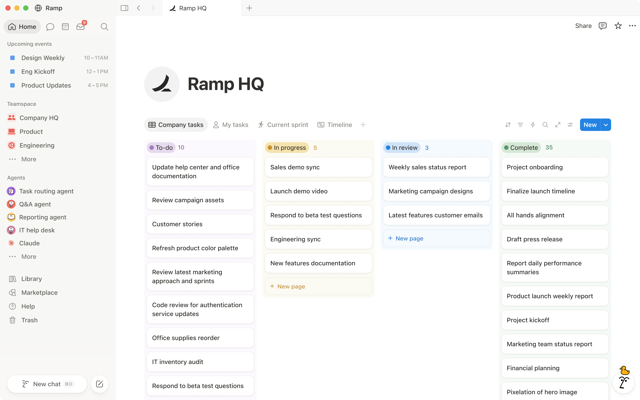The width and height of the screenshot is (640, 400).
Task: Click the blue New button
Action: tap(590, 125)
